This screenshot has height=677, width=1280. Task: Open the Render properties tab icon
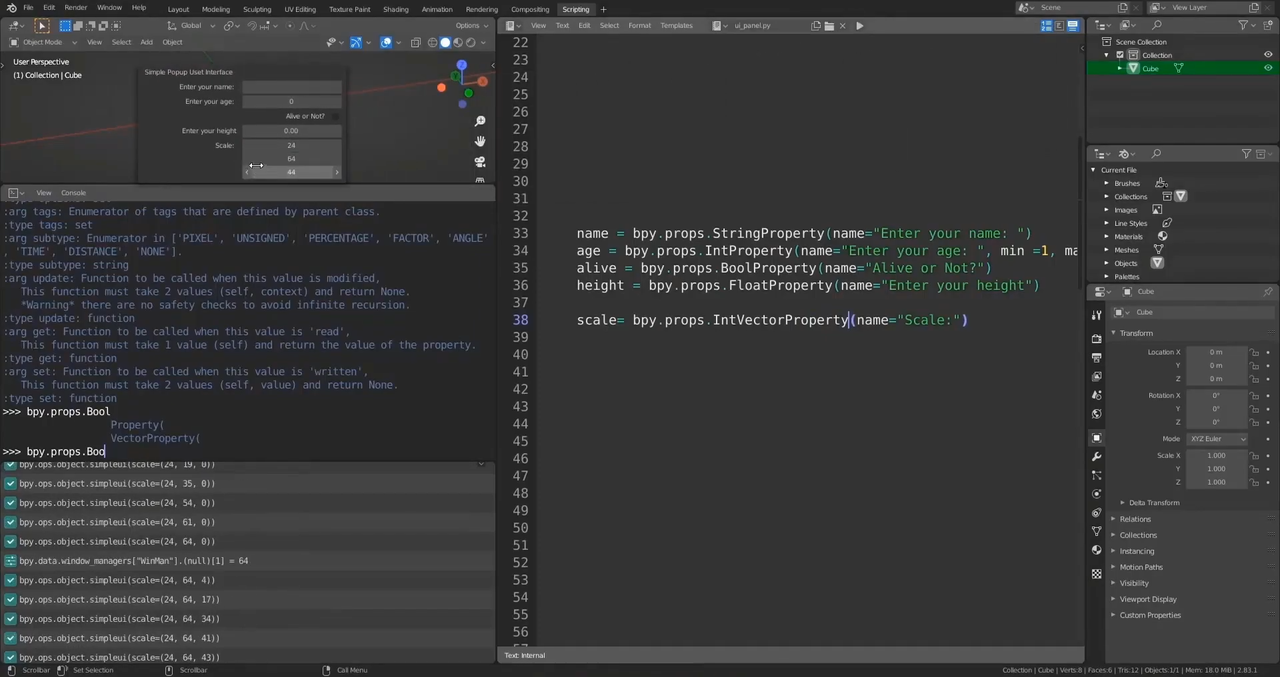coord(1097,339)
